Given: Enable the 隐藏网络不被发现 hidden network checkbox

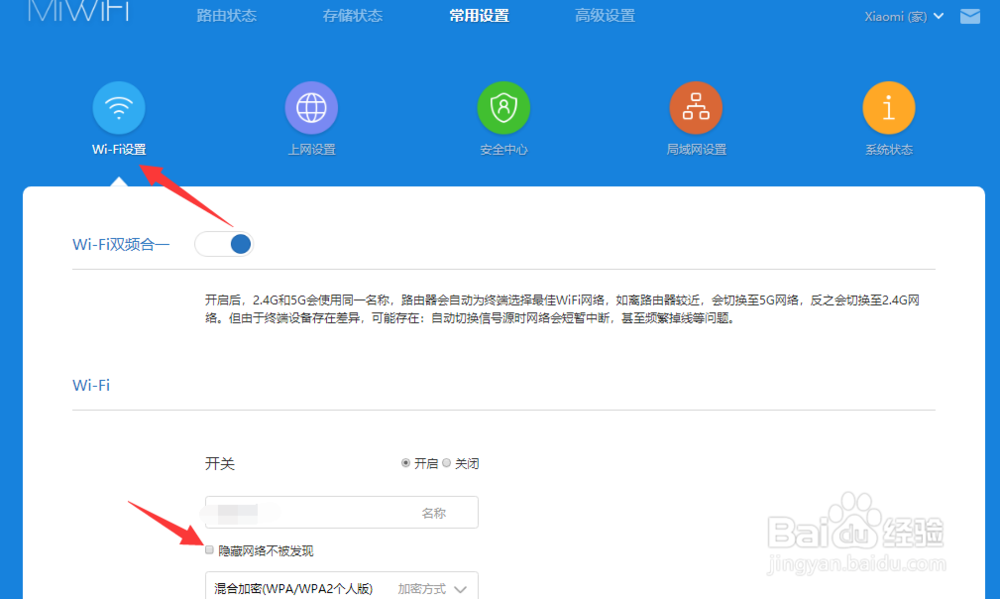Looking at the screenshot, I should pyautogui.click(x=209, y=549).
